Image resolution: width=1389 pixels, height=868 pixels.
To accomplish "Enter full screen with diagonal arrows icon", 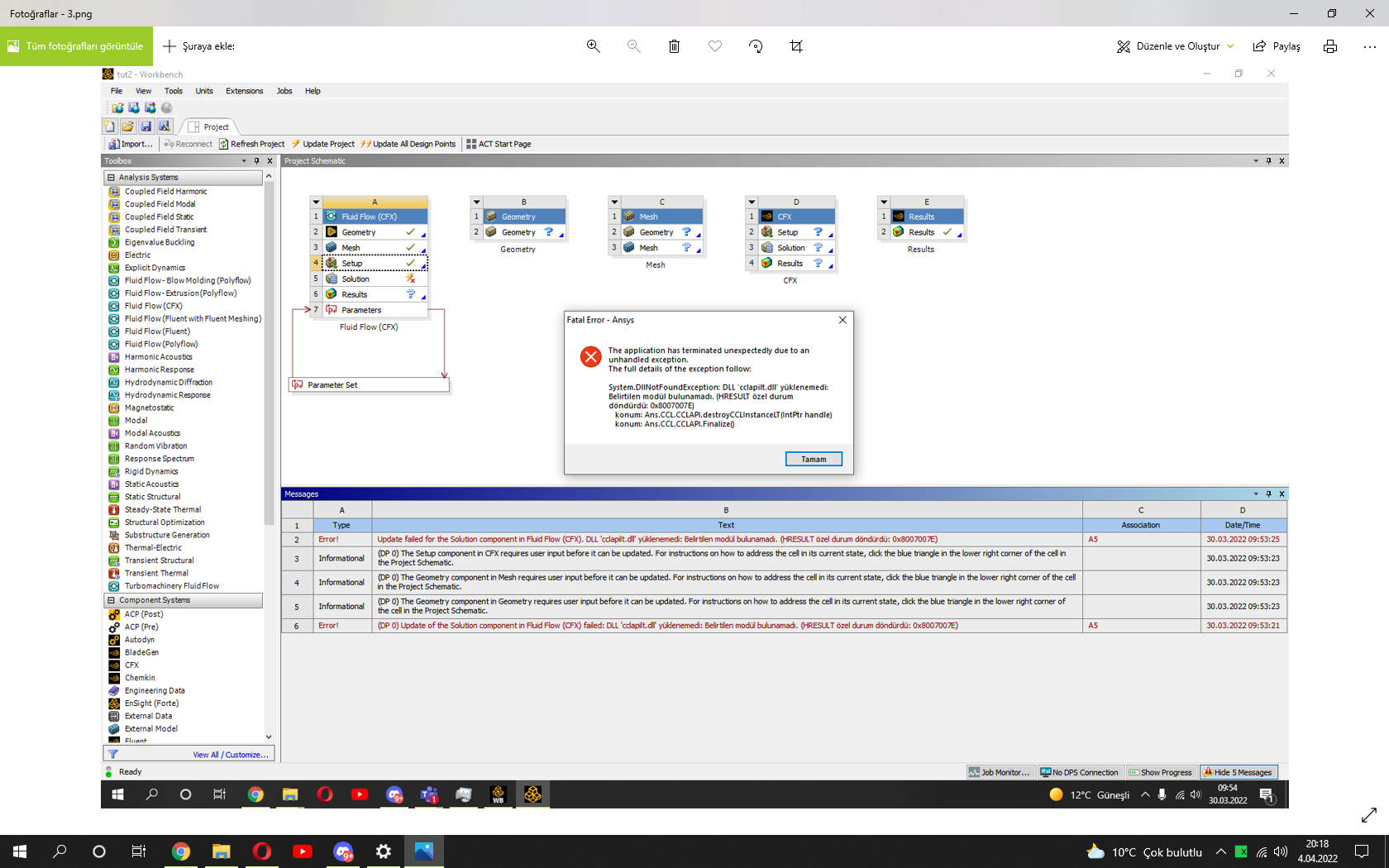I will [1369, 815].
